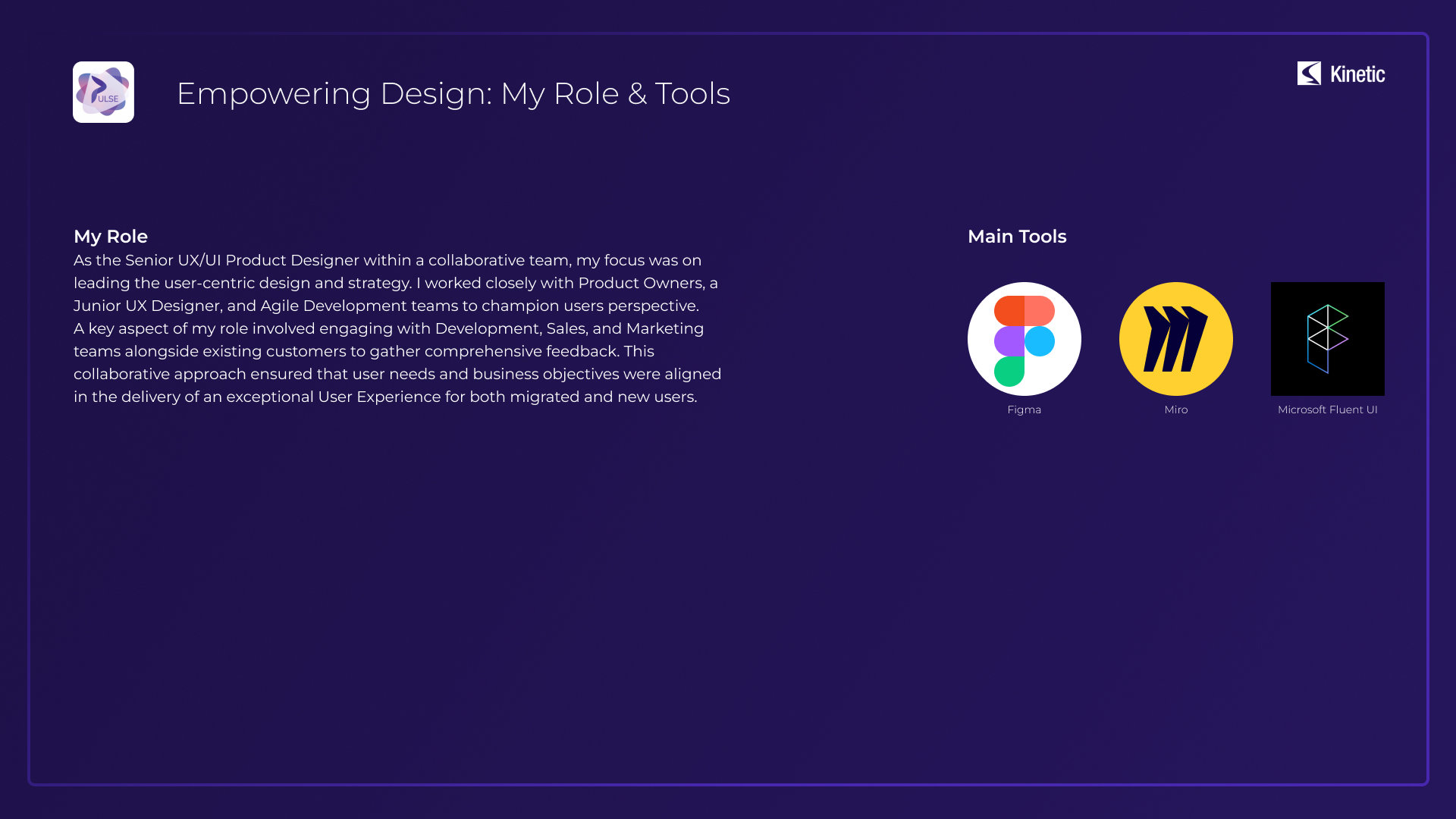This screenshot has width=1456, height=819.
Task: Click the 'Figma' caption label
Action: [1024, 409]
